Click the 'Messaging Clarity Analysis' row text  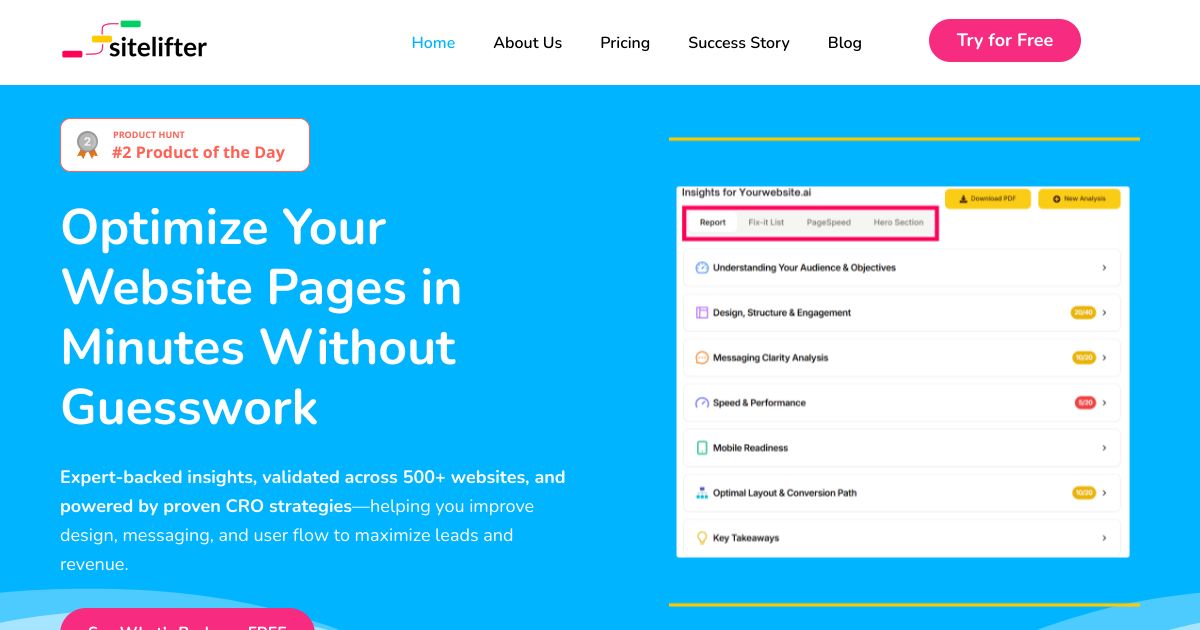[771, 358]
